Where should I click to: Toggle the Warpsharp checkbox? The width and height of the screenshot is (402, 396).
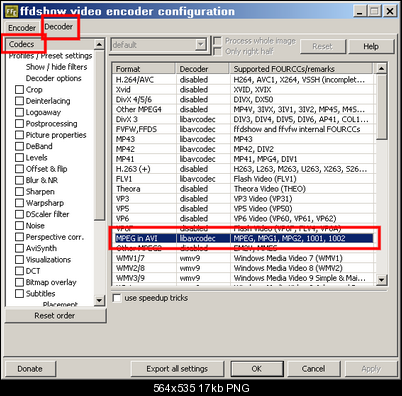click(x=20, y=203)
